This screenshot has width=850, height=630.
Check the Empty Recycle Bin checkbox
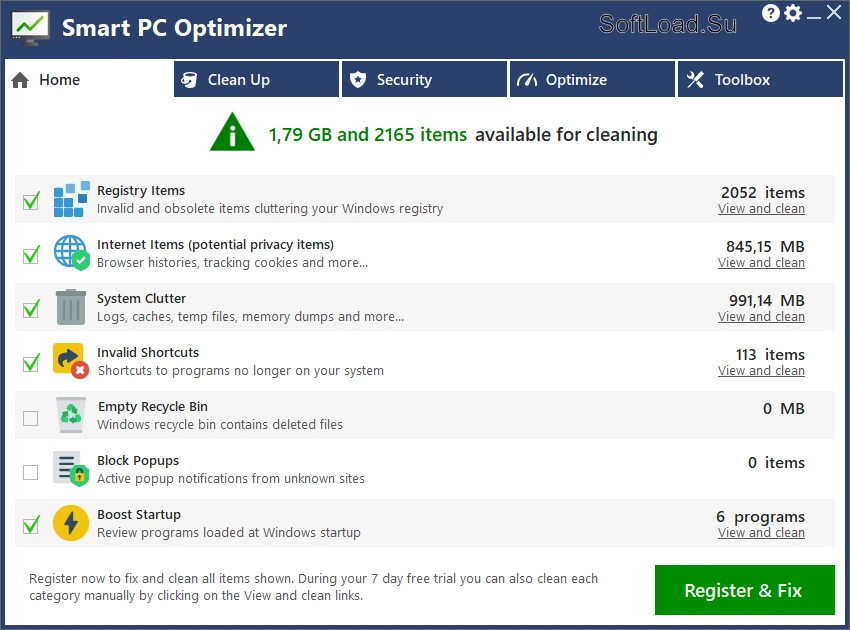30,418
